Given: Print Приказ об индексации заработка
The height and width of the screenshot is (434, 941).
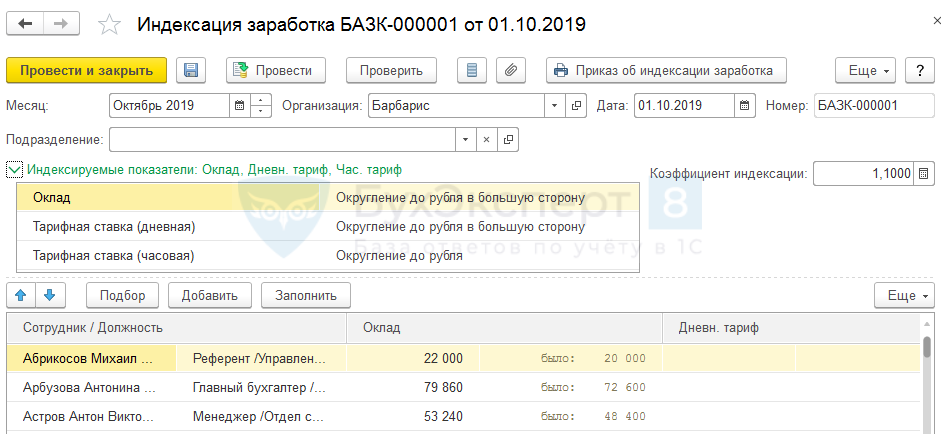Looking at the screenshot, I should pyautogui.click(x=666, y=70).
